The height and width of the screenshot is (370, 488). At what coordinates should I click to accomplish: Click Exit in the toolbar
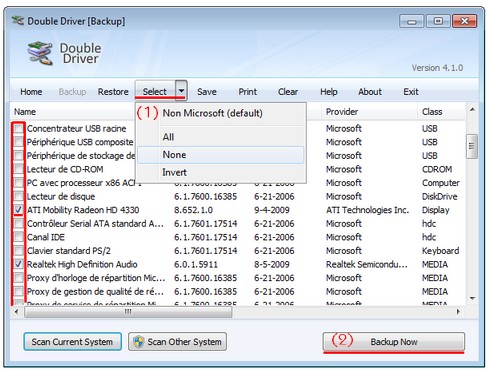411,92
